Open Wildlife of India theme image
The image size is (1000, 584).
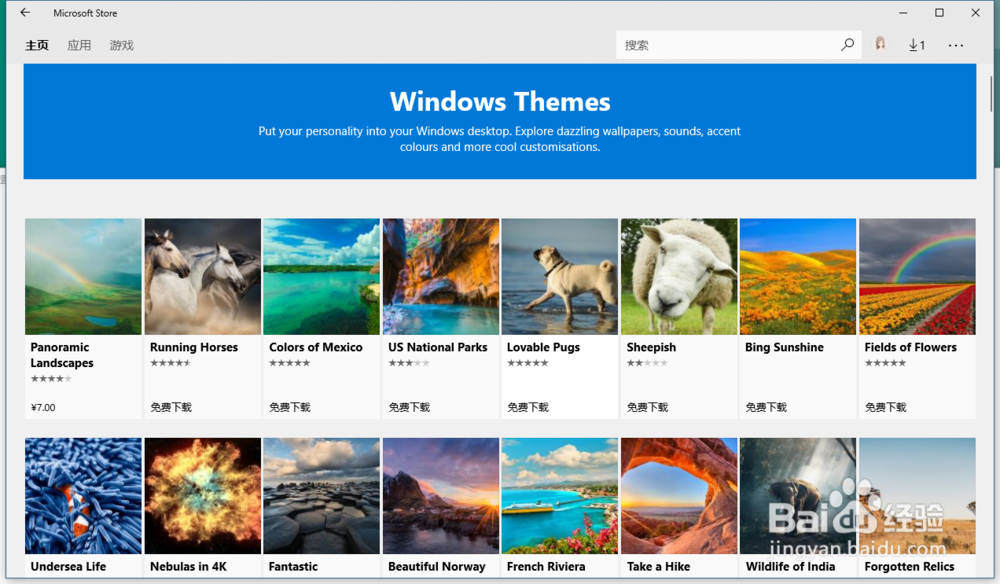click(x=798, y=495)
